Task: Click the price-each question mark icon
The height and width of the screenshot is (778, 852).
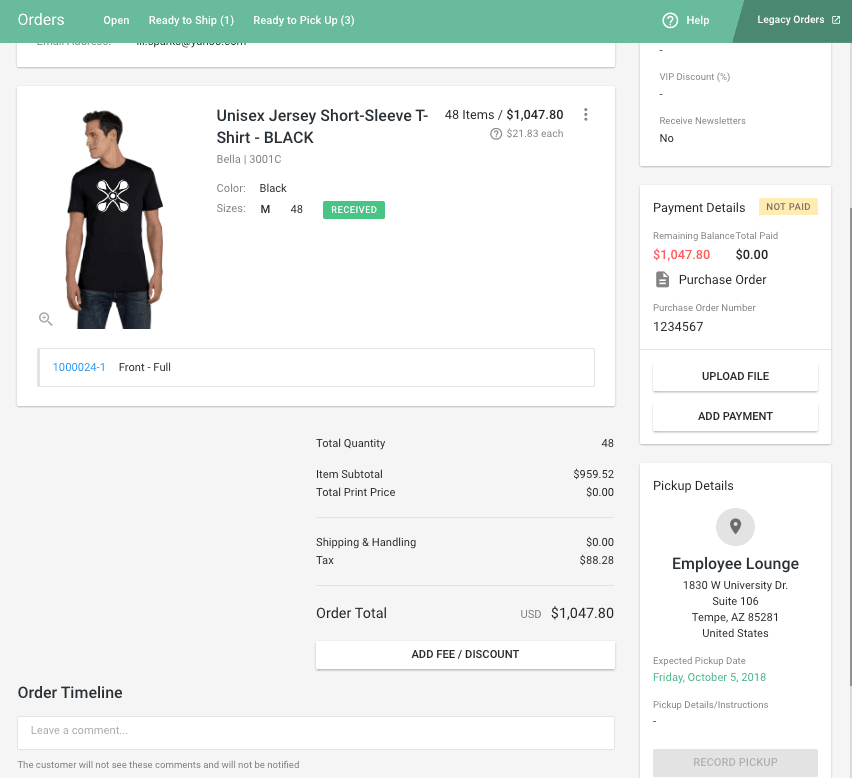Action: (496, 134)
